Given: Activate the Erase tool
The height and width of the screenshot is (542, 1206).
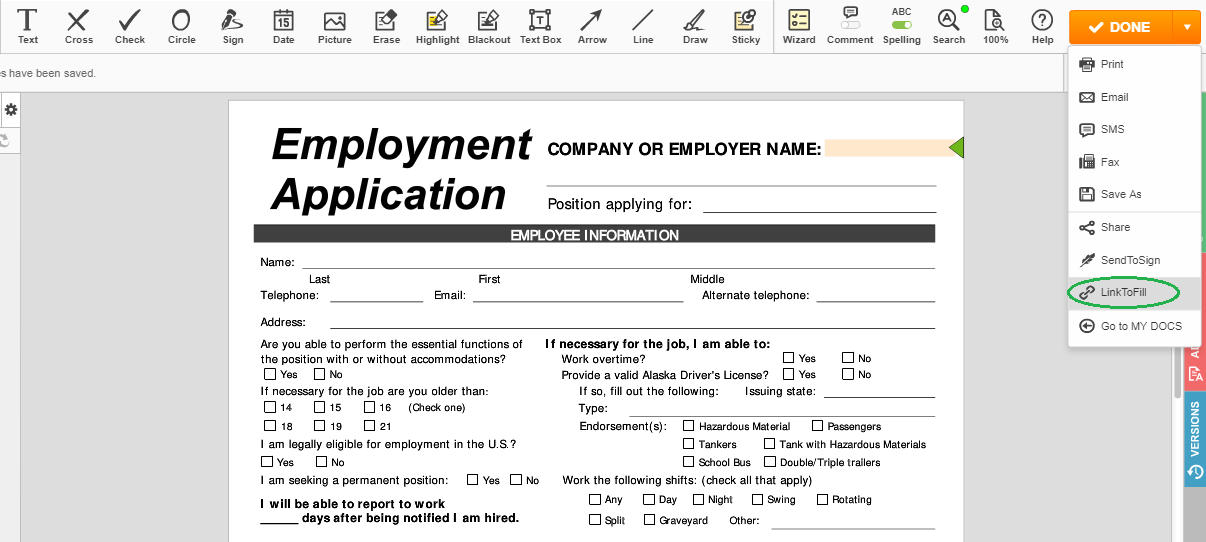Looking at the screenshot, I should 386,27.
